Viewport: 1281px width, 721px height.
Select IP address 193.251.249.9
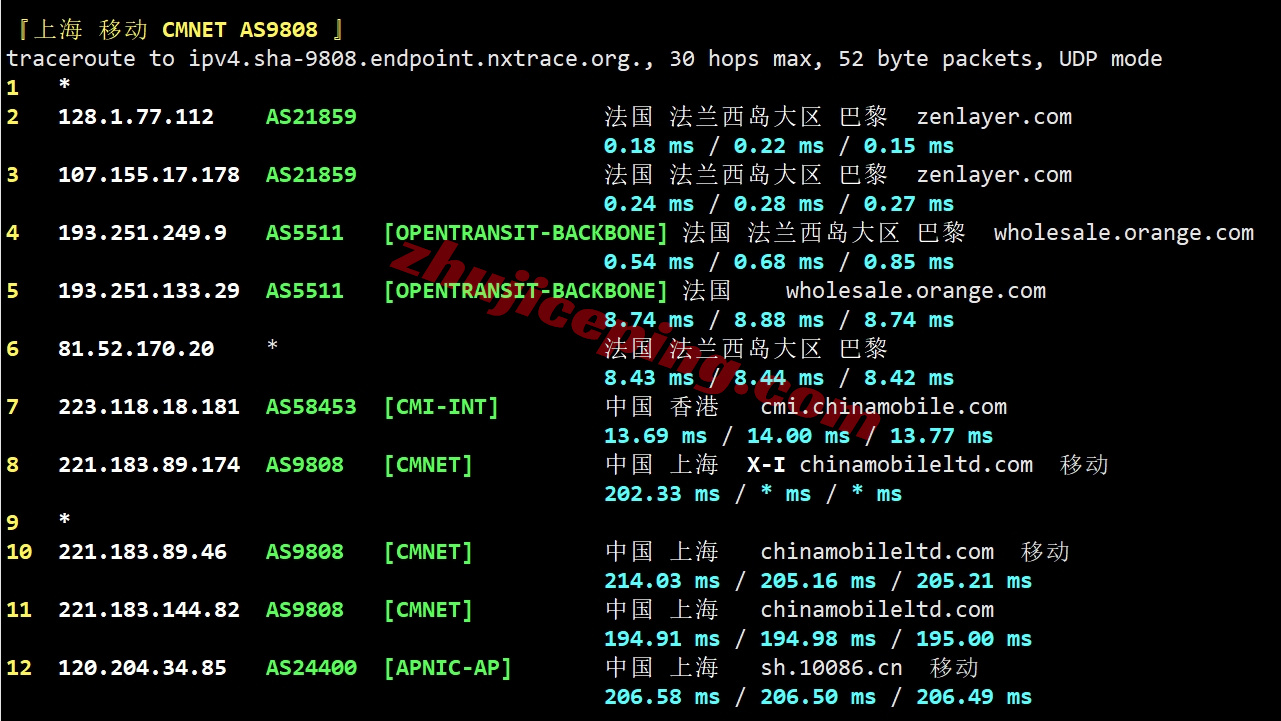[x=142, y=233]
